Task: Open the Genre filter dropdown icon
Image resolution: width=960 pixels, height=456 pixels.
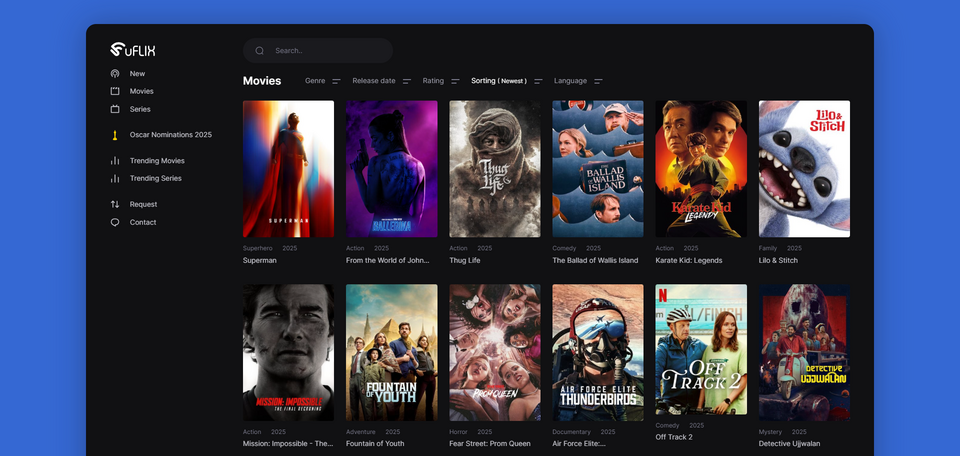Action: coord(336,81)
